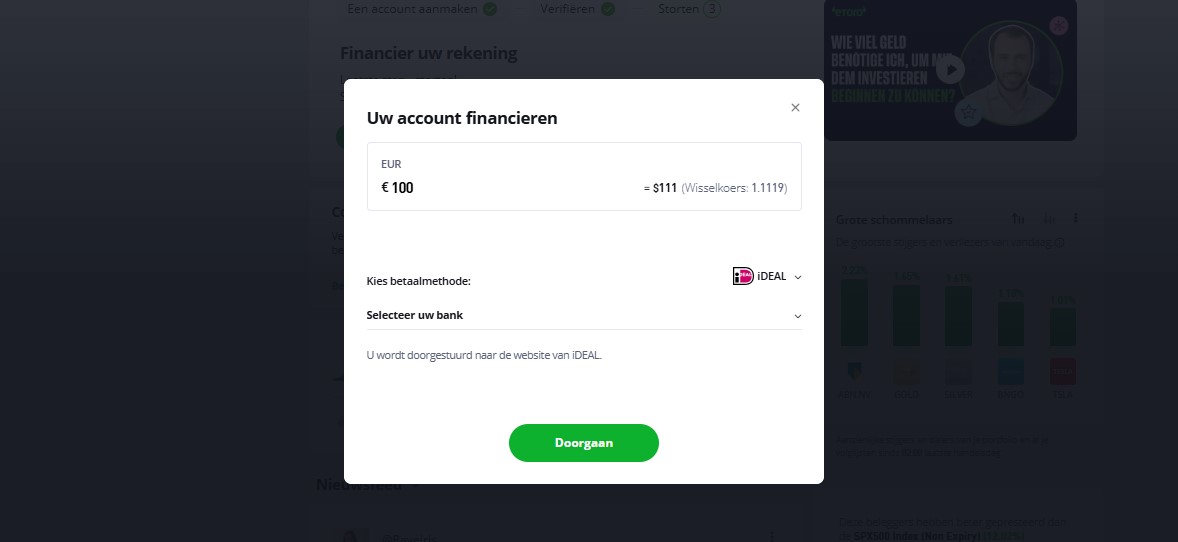Viewport: 1178px width, 542px height.
Task: Click the Wisselkoers exchange rate text
Action: tap(740, 188)
